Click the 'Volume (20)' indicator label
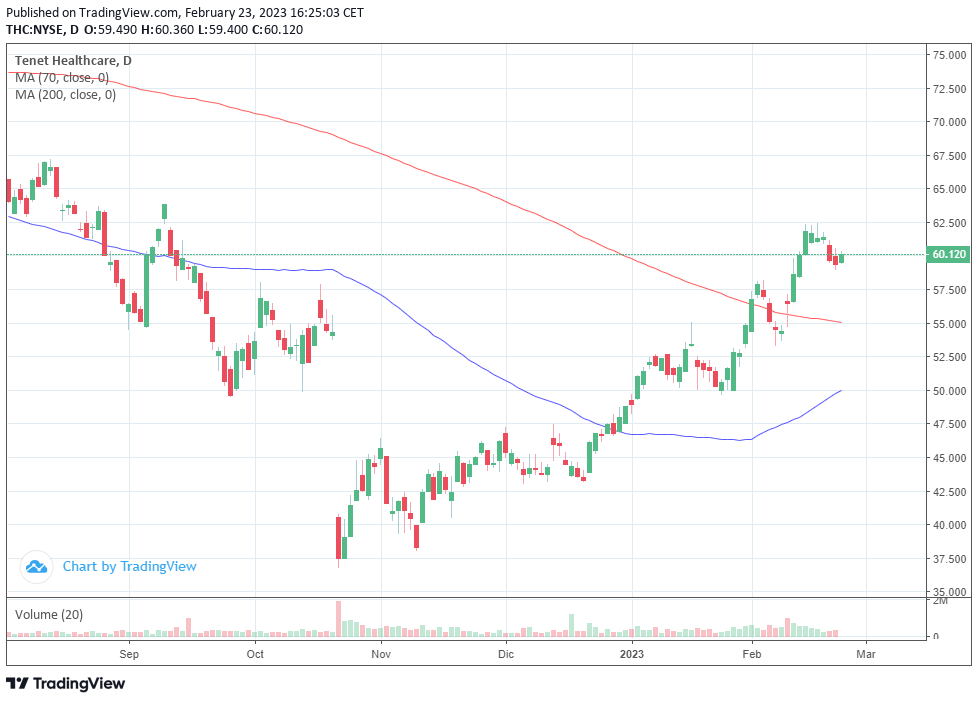This screenshot has width=978, height=702. click(49, 615)
